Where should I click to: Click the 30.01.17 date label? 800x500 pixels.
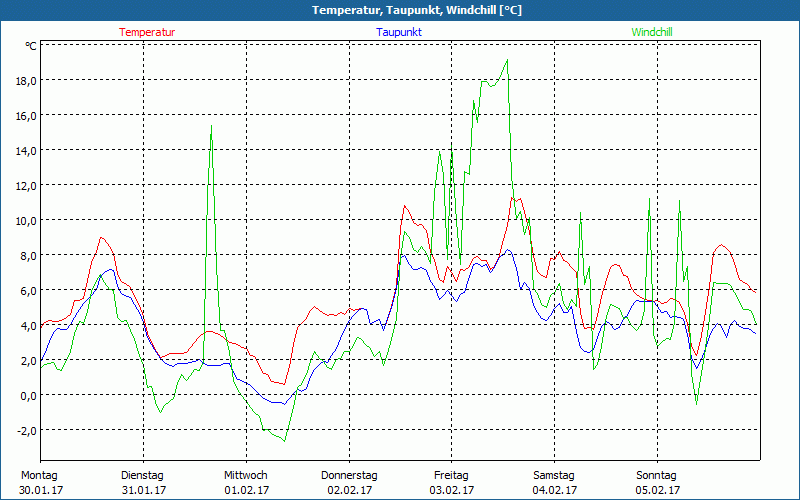click(x=41, y=490)
